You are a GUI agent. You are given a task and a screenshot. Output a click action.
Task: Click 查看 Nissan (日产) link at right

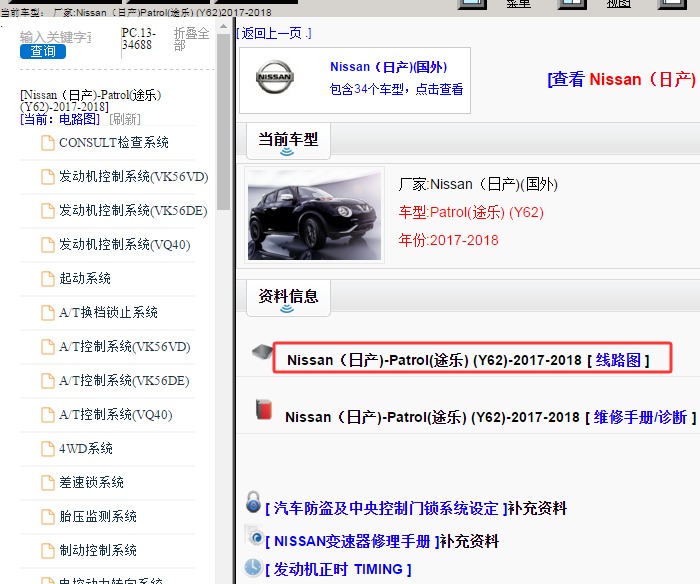click(x=623, y=79)
